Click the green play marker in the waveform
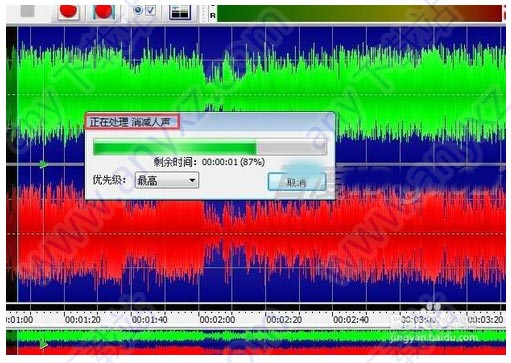 [43, 164]
